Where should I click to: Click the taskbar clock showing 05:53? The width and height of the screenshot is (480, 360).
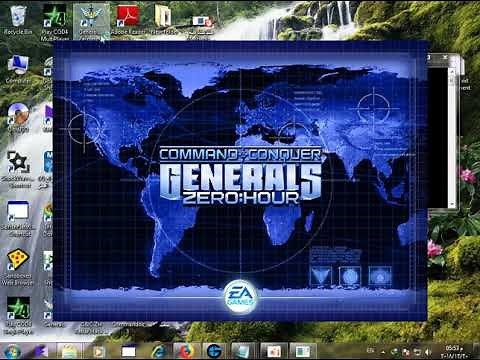(x=453, y=352)
